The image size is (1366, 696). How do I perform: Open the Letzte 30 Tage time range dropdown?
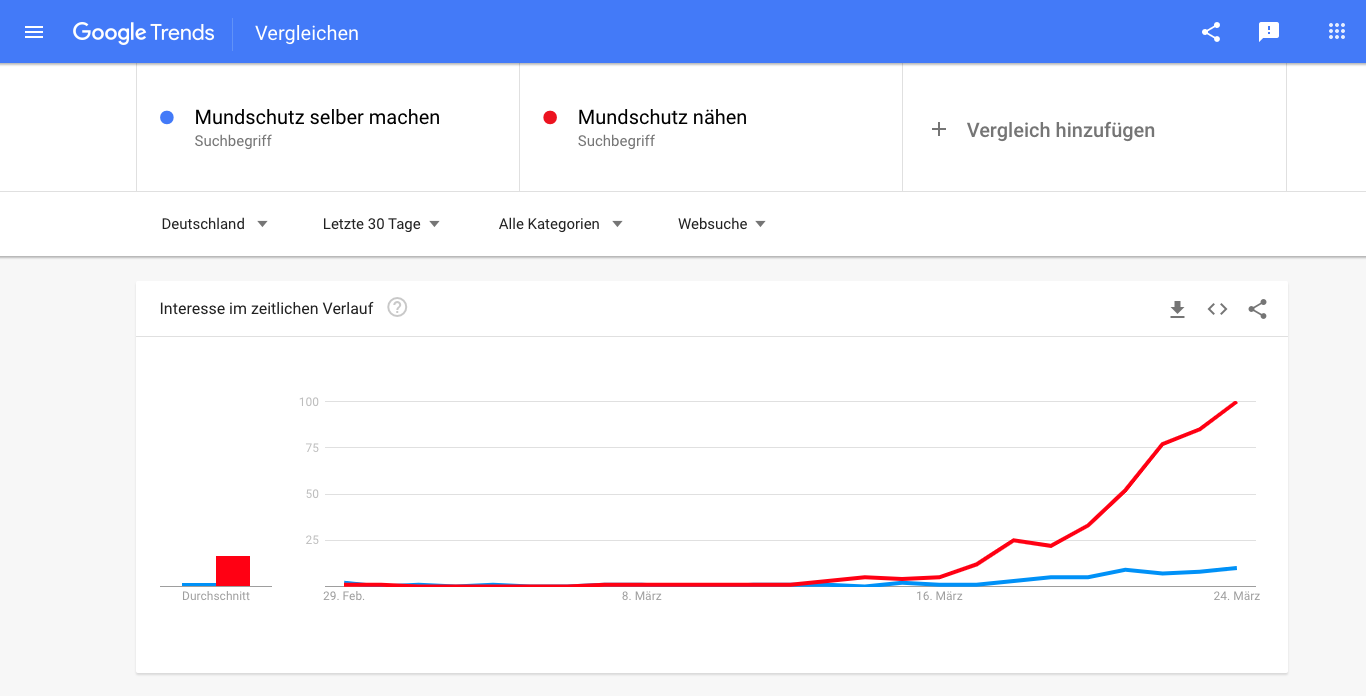pos(380,223)
